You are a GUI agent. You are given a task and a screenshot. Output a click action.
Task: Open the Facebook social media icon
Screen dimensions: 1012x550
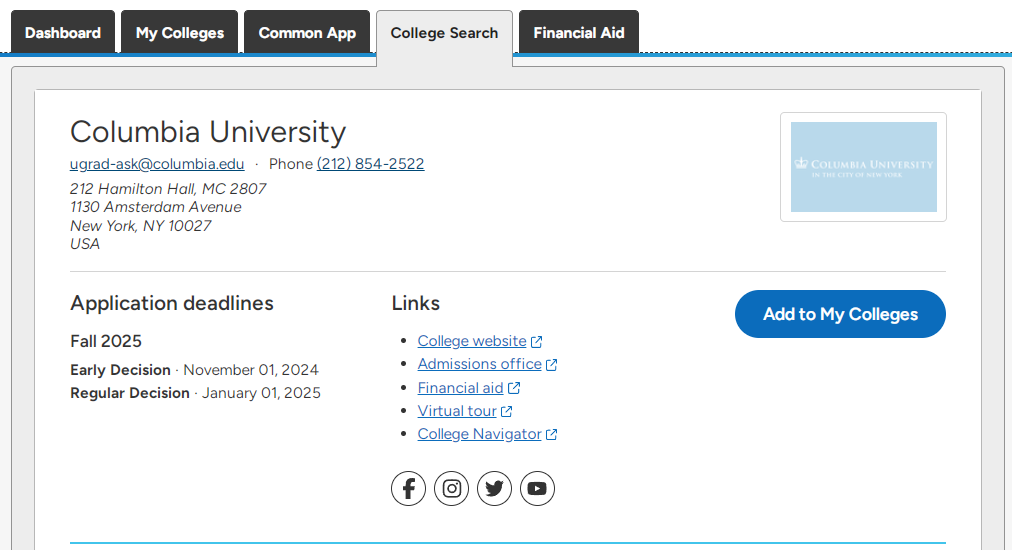pyautogui.click(x=409, y=489)
